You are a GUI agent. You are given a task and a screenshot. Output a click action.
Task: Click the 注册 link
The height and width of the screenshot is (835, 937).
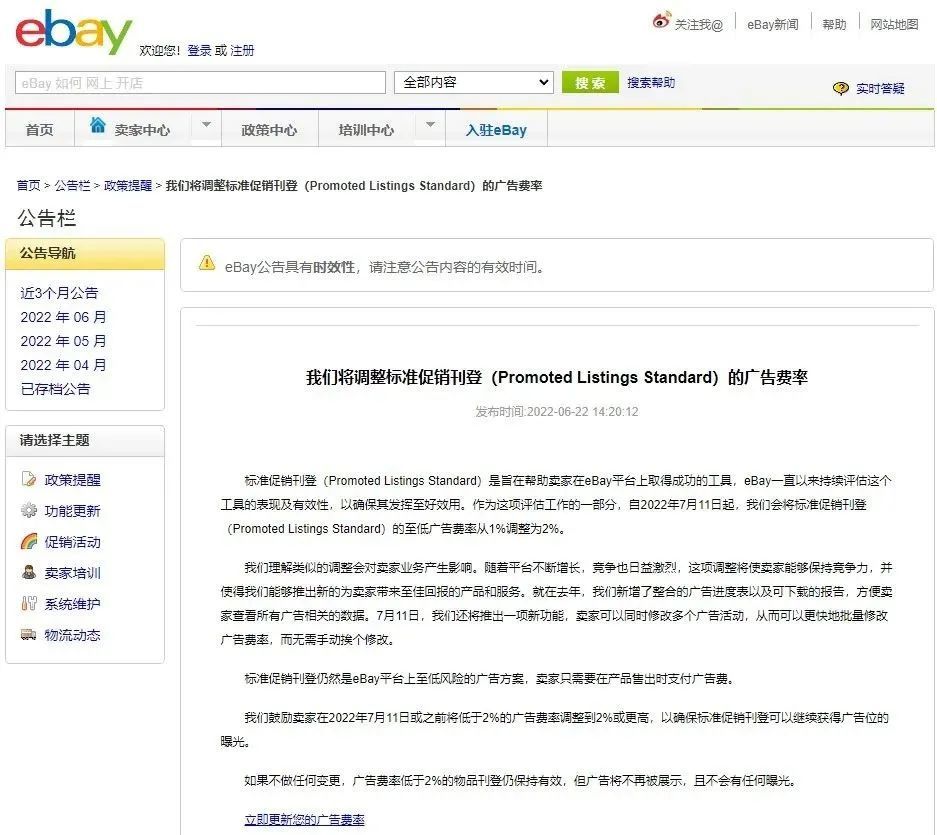pyautogui.click(x=242, y=50)
